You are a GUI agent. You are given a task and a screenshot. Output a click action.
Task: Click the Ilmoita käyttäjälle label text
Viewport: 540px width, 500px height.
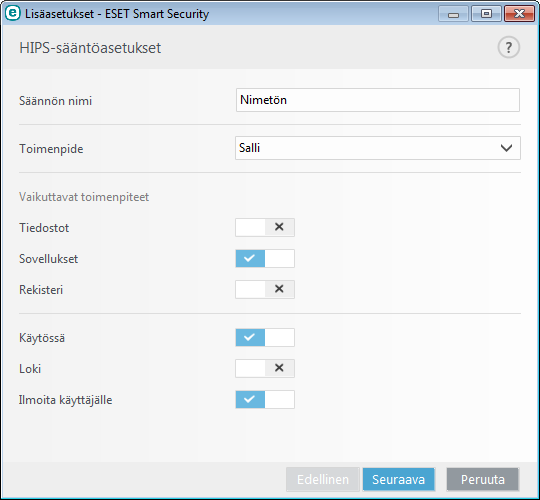[x=65, y=400]
